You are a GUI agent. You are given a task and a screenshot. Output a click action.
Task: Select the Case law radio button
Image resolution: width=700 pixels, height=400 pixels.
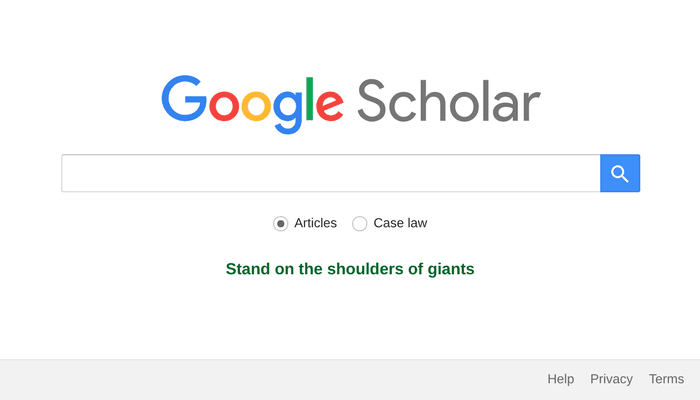(360, 224)
